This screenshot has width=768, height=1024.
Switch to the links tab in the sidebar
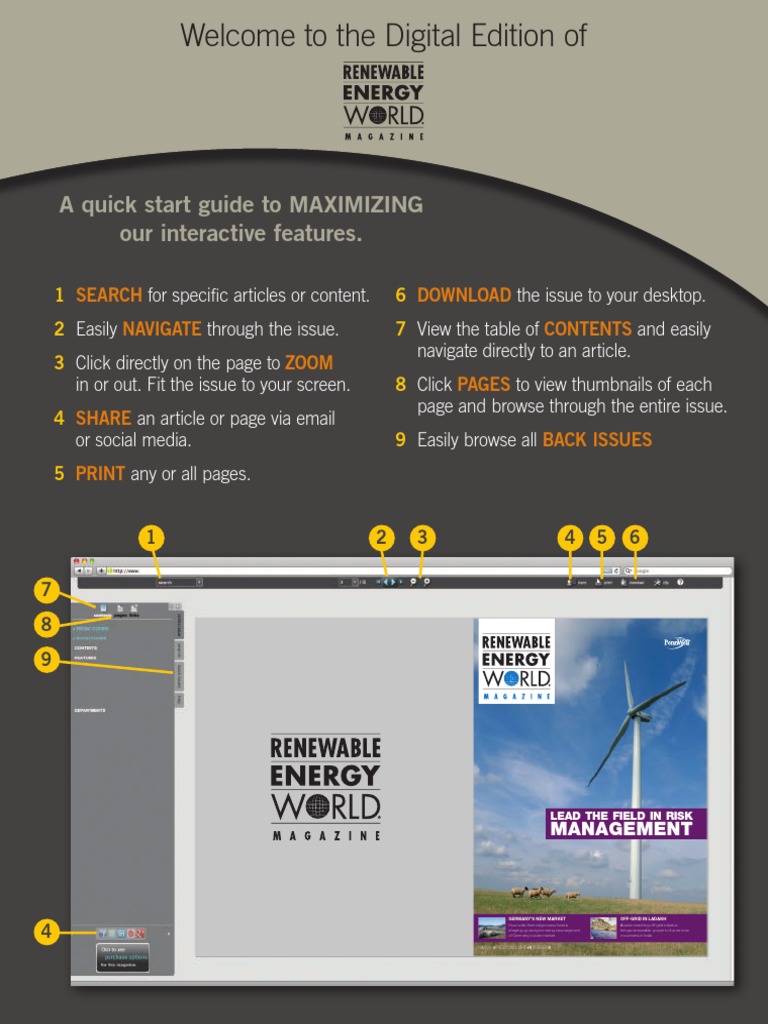coord(134,611)
